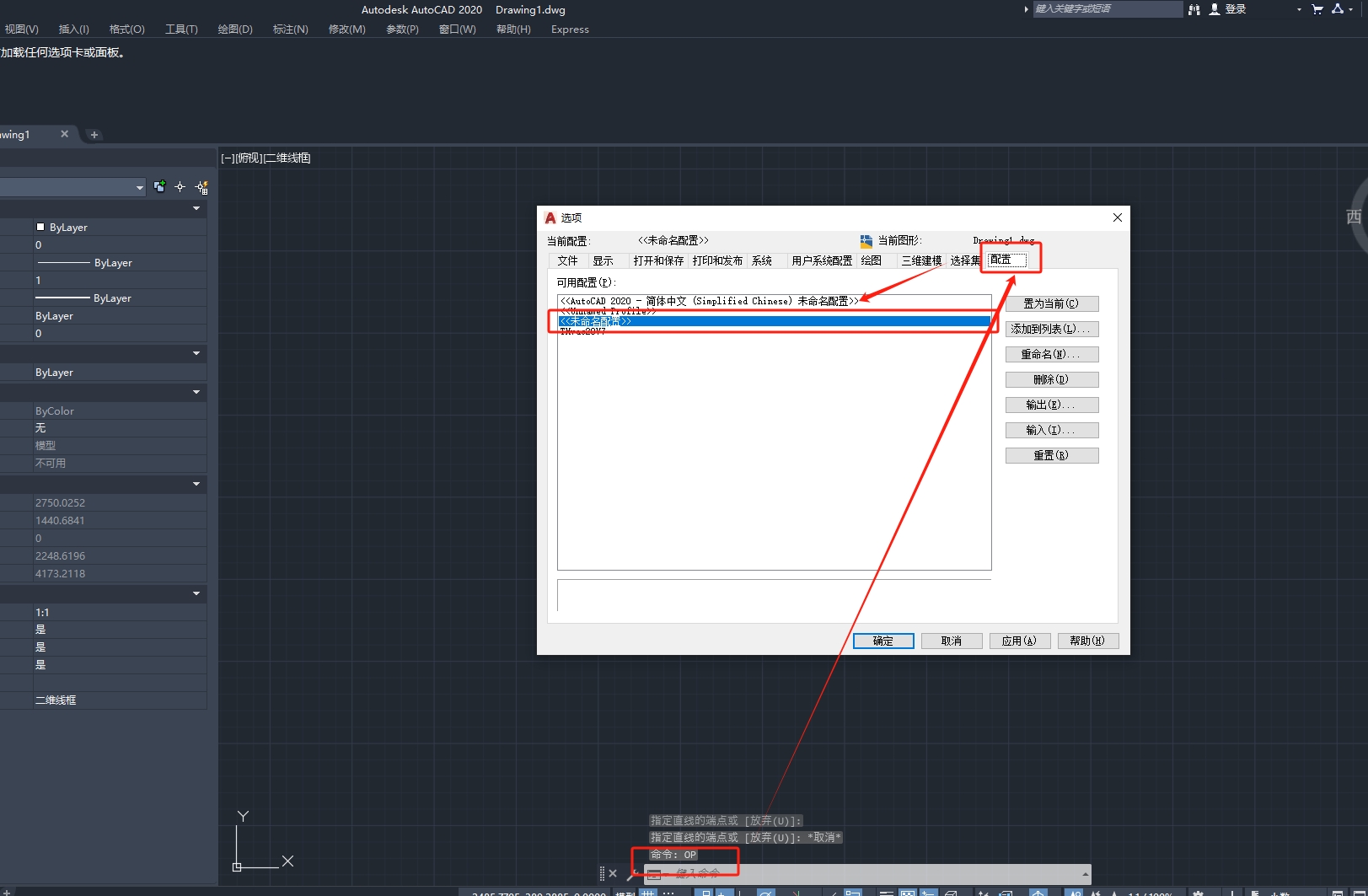Close the Options dialog with X
Screen dimensions: 1368x896
pyautogui.click(x=1117, y=217)
